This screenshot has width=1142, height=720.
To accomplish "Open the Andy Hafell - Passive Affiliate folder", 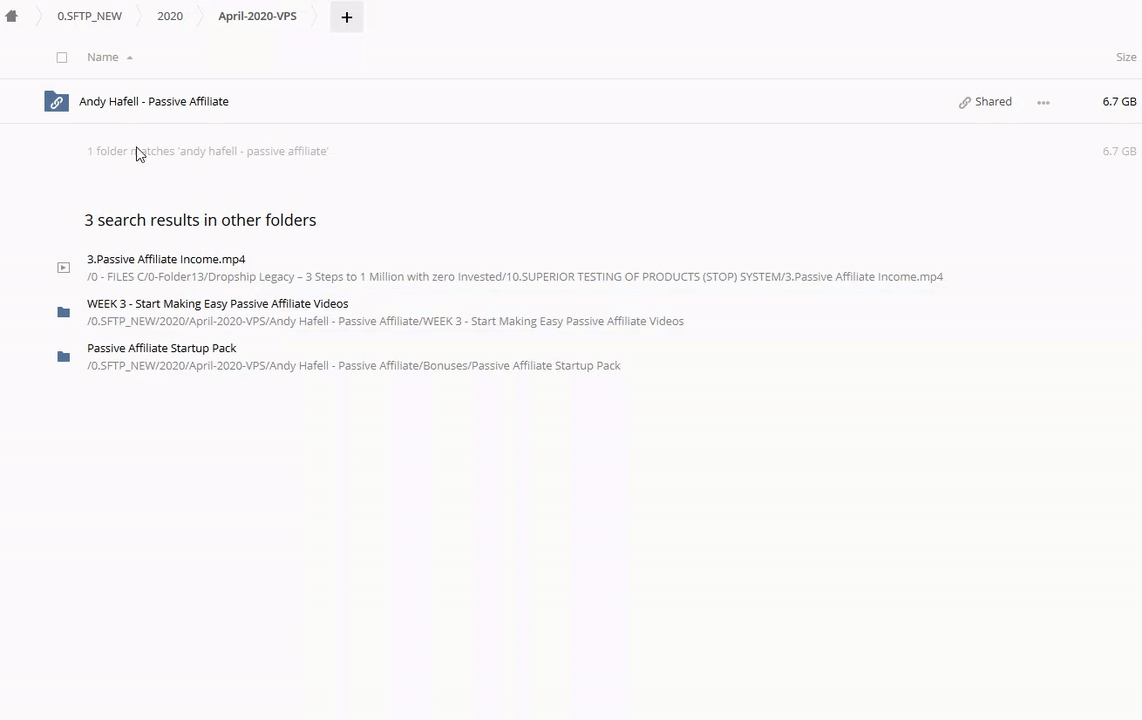I will point(154,101).
